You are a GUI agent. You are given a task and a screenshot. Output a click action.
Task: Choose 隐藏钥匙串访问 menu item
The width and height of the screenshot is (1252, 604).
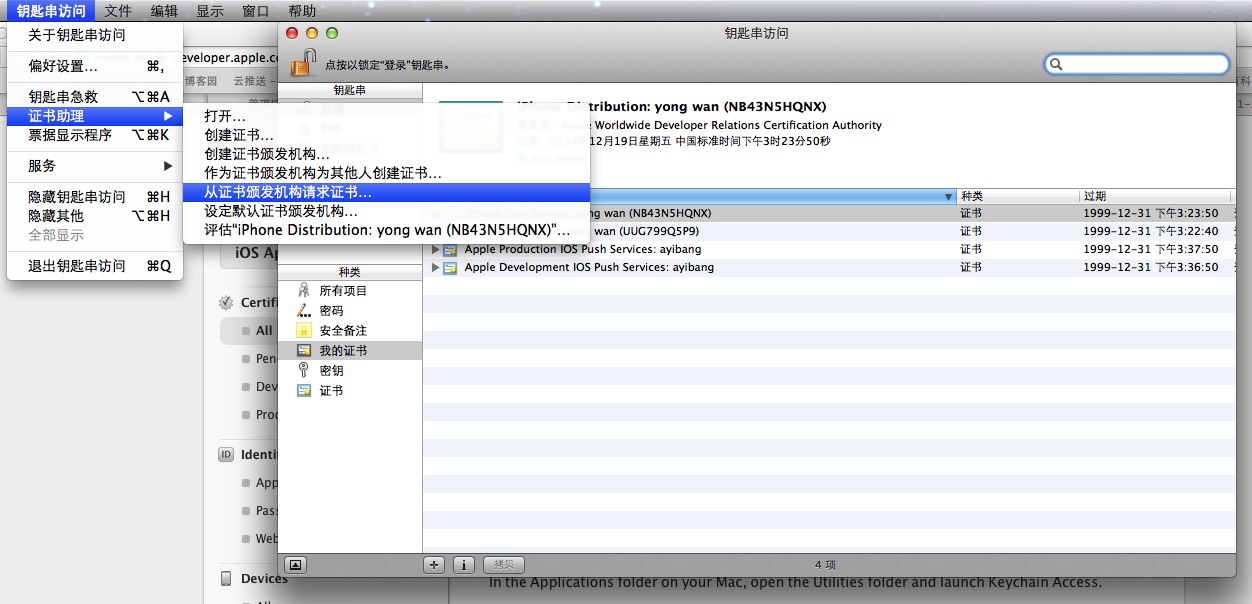pyautogui.click(x=95, y=197)
